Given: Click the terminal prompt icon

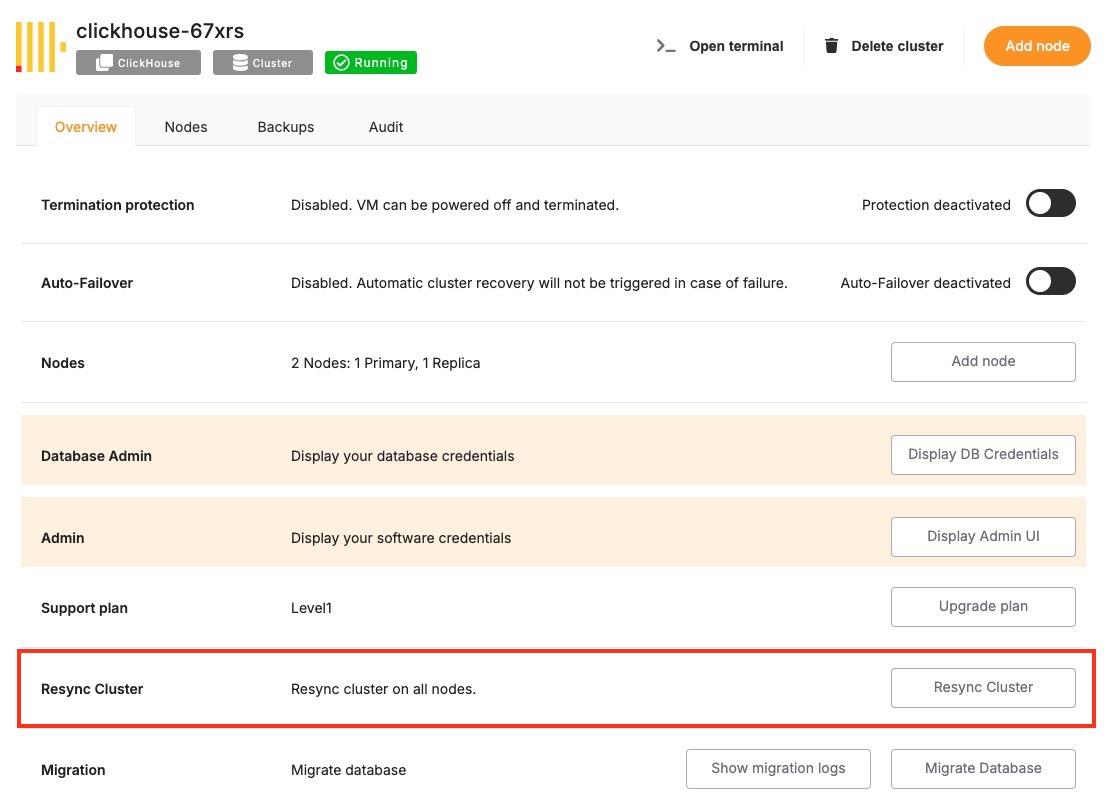Looking at the screenshot, I should (666, 46).
